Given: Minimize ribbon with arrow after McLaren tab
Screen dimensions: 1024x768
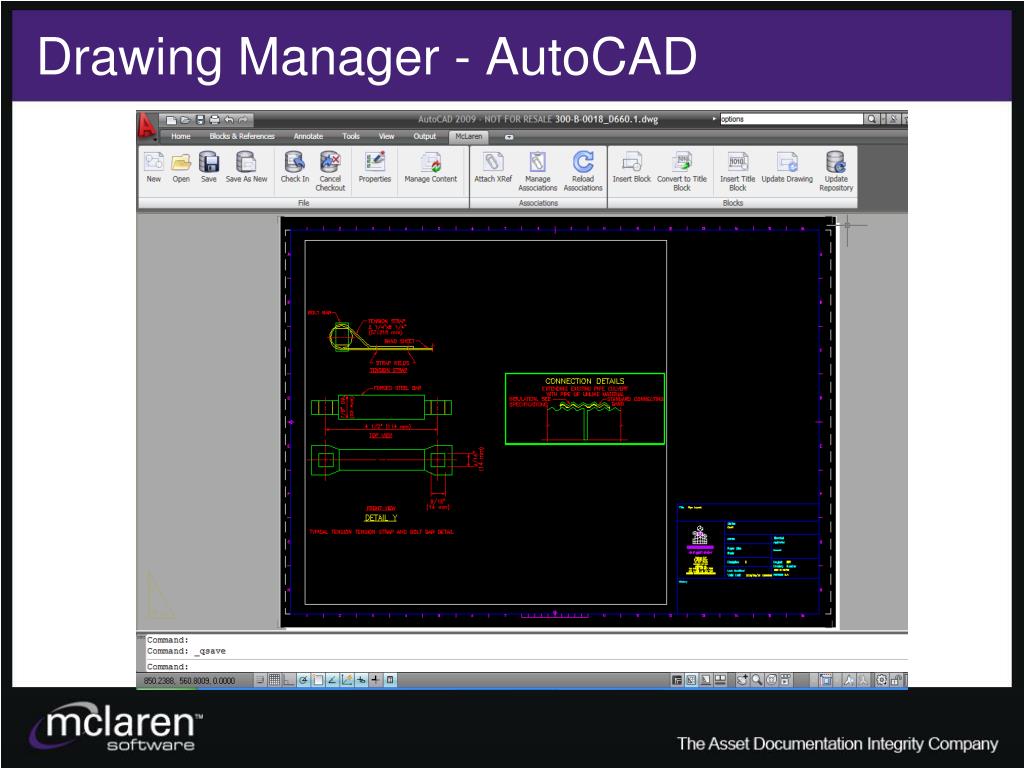Looking at the screenshot, I should pyautogui.click(x=509, y=137).
